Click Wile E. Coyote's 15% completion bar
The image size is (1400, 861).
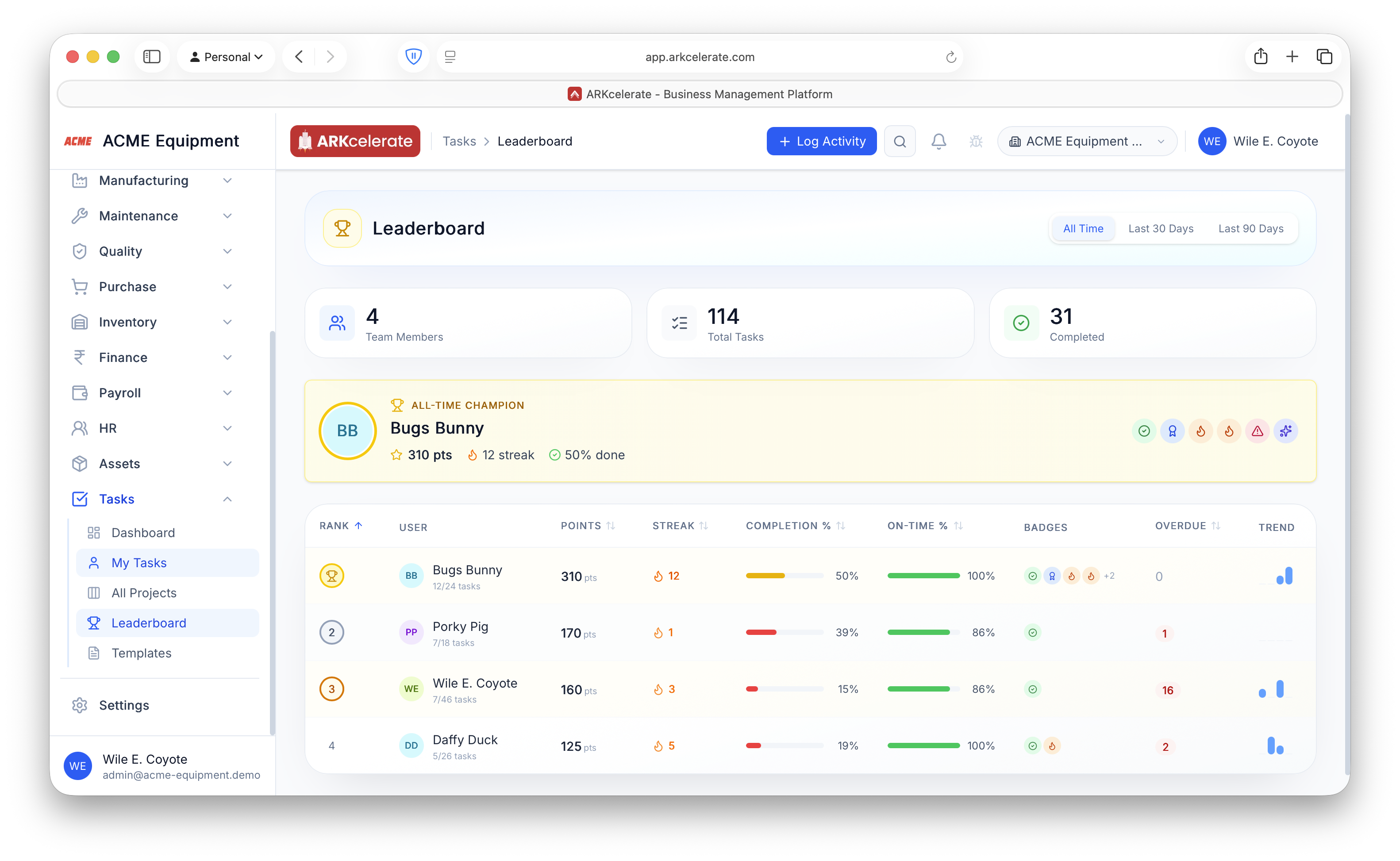pyautogui.click(x=784, y=689)
